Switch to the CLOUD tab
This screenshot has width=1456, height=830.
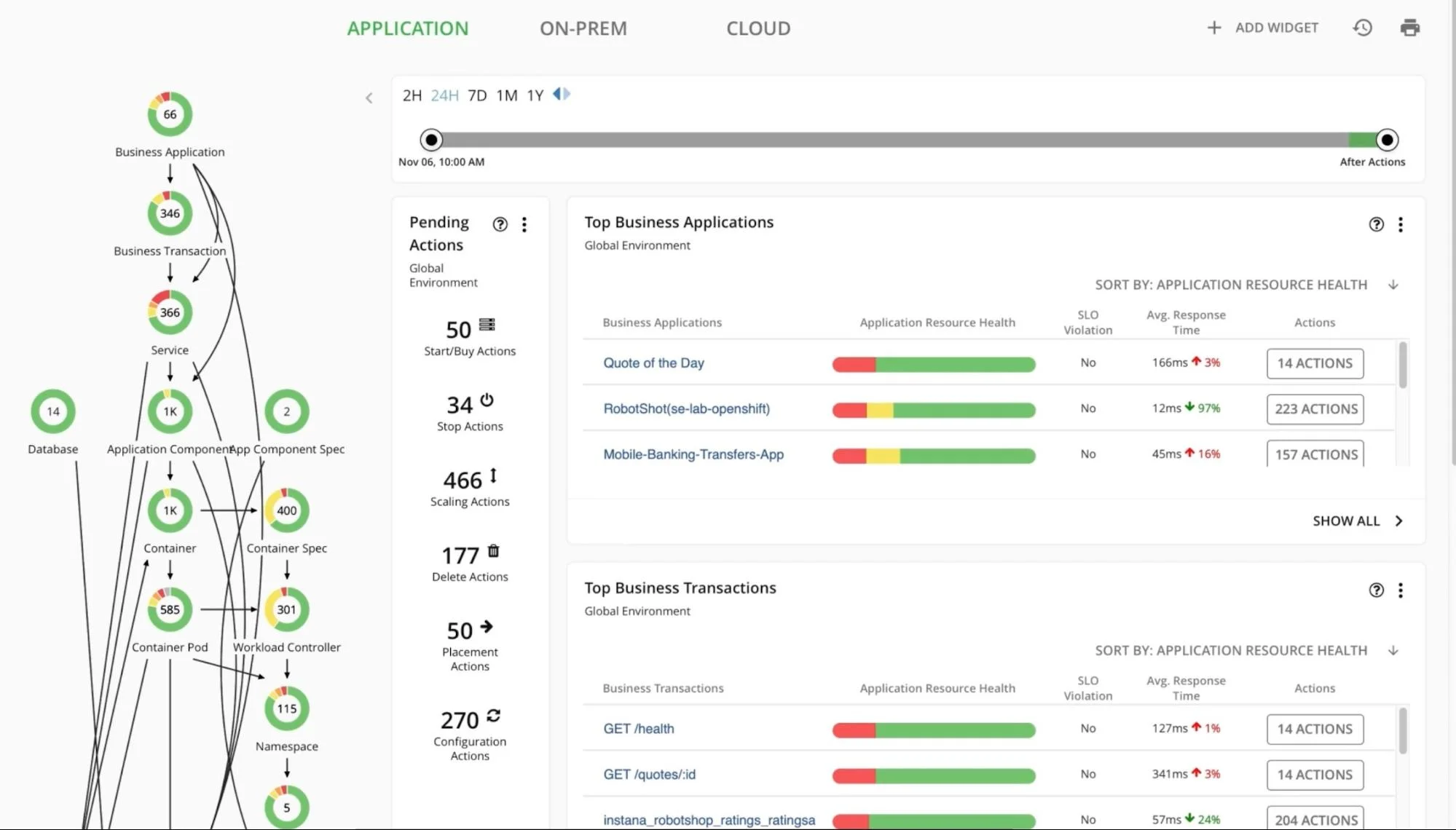click(758, 28)
